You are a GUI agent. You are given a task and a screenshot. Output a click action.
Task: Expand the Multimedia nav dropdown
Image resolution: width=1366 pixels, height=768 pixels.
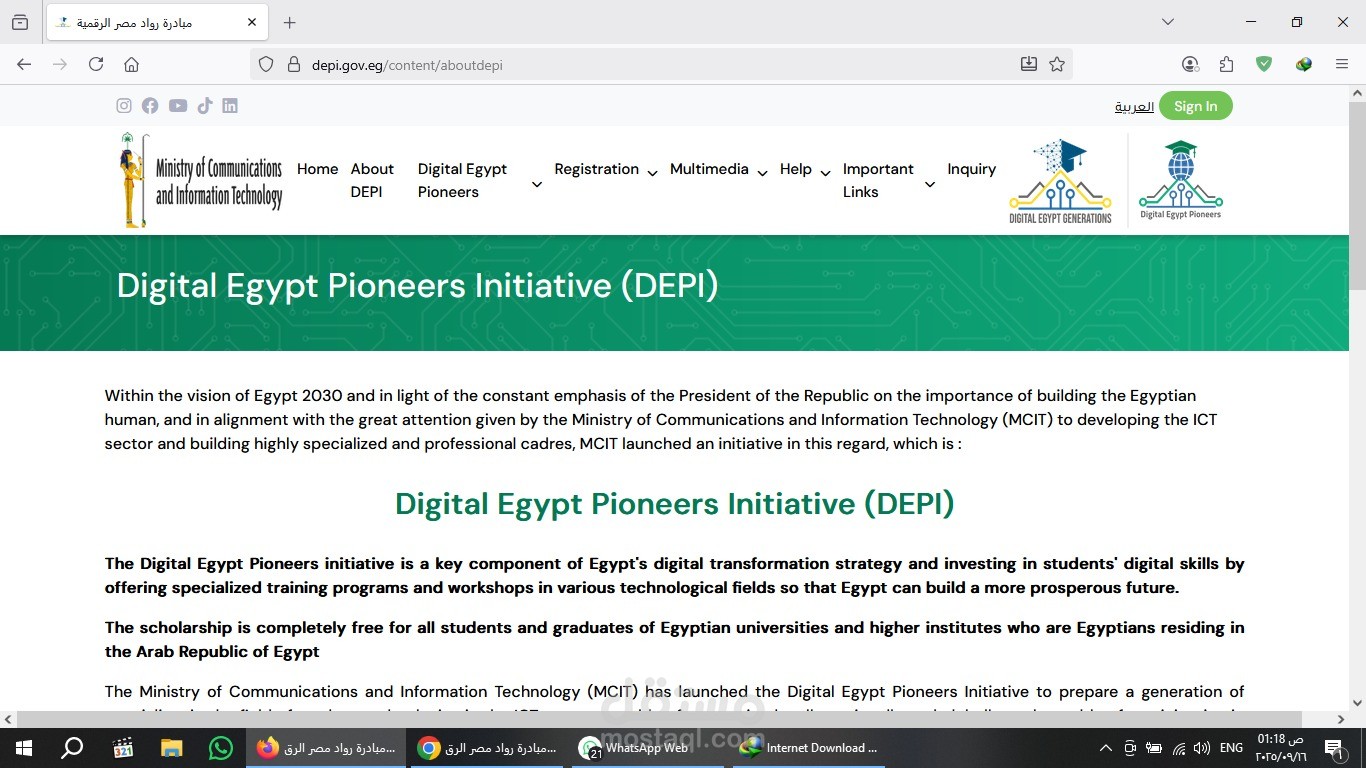(762, 173)
